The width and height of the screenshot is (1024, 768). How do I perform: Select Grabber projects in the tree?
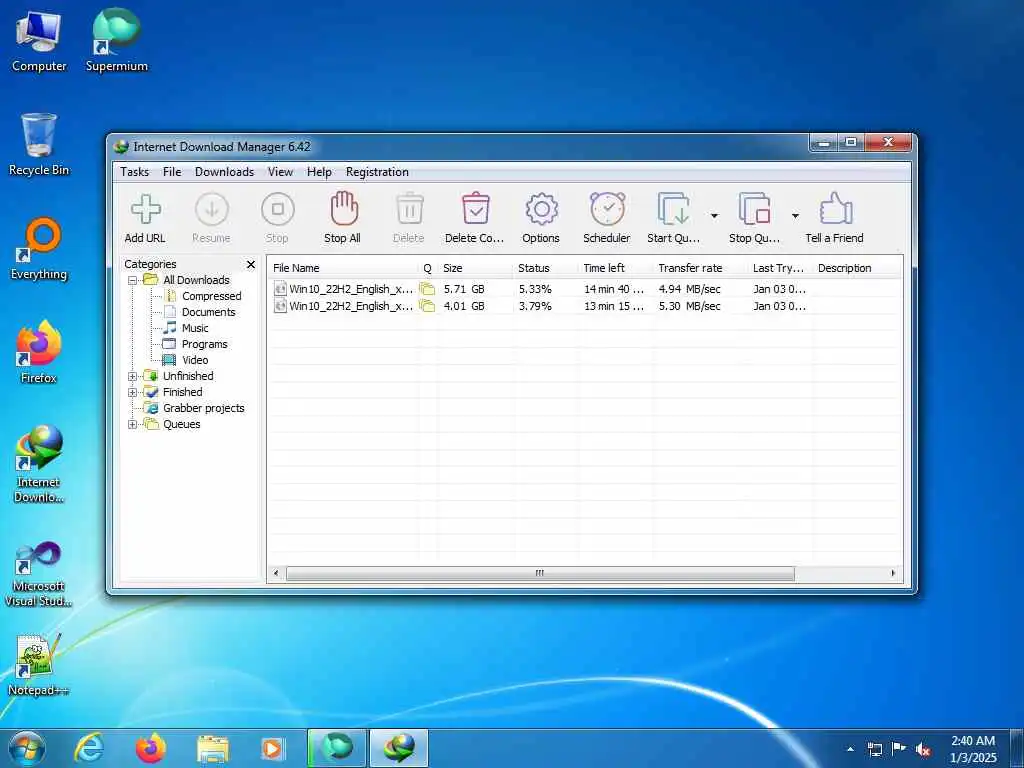click(x=203, y=408)
